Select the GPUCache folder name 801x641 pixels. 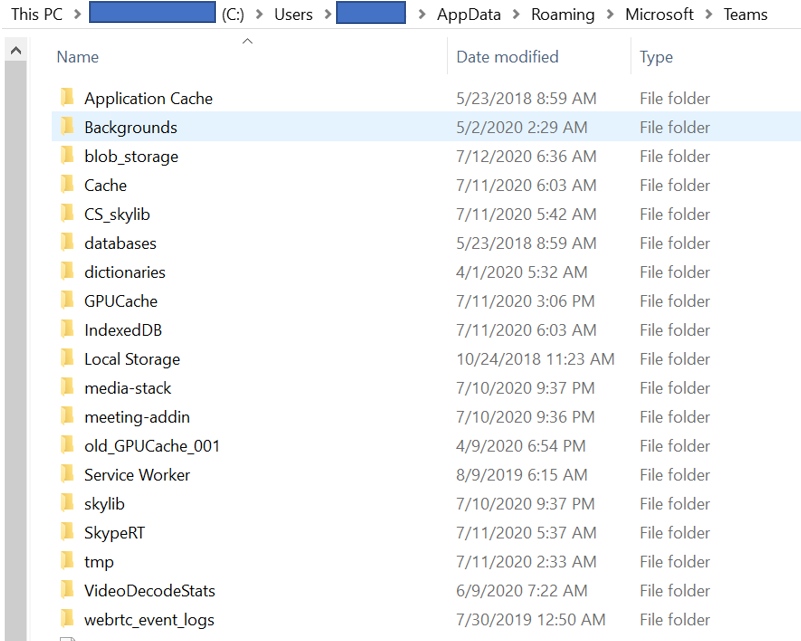click(x=121, y=301)
